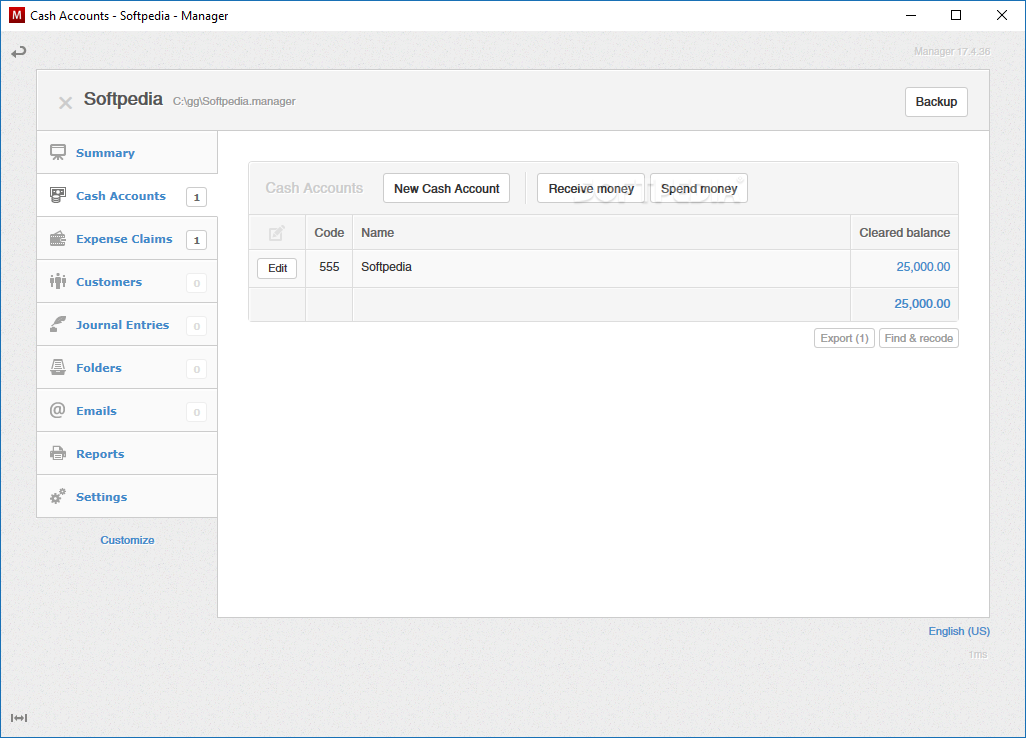
Task: Click the Expense Claims count badge
Action: [x=196, y=240]
